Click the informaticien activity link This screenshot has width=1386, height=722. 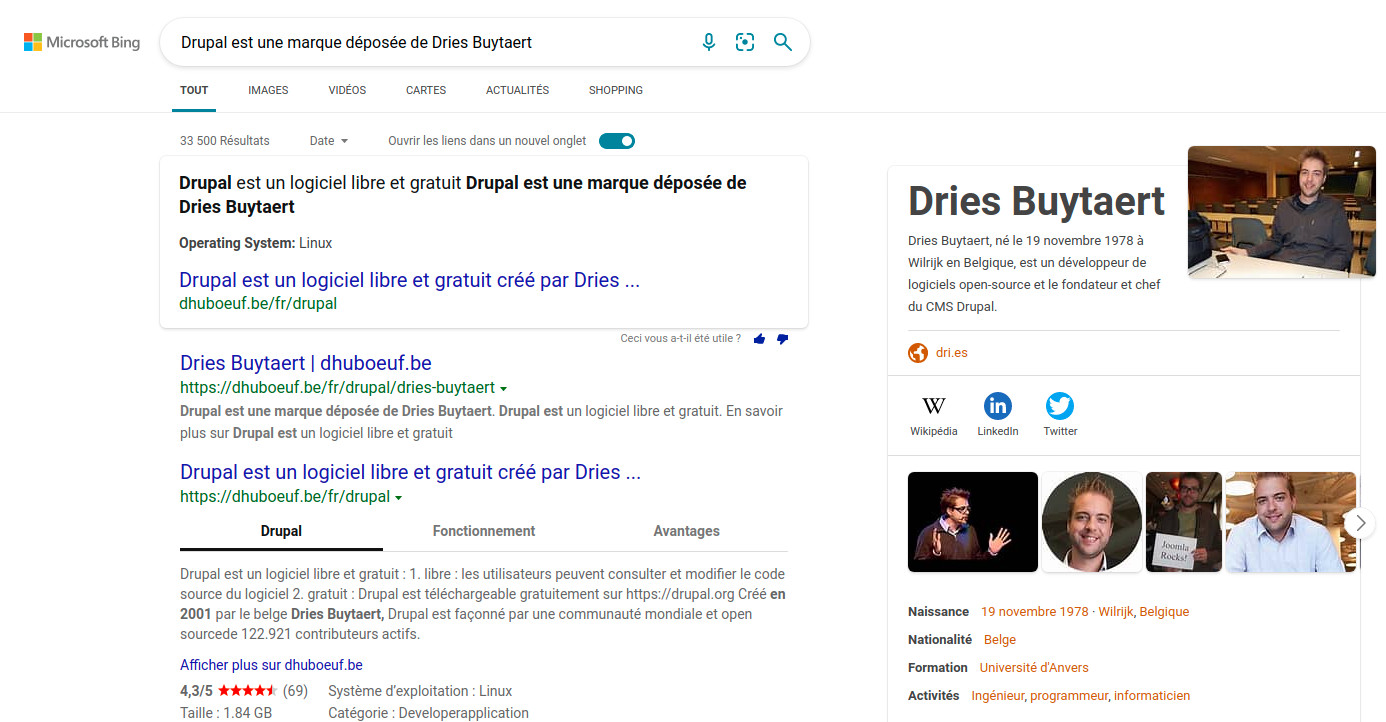point(1152,695)
